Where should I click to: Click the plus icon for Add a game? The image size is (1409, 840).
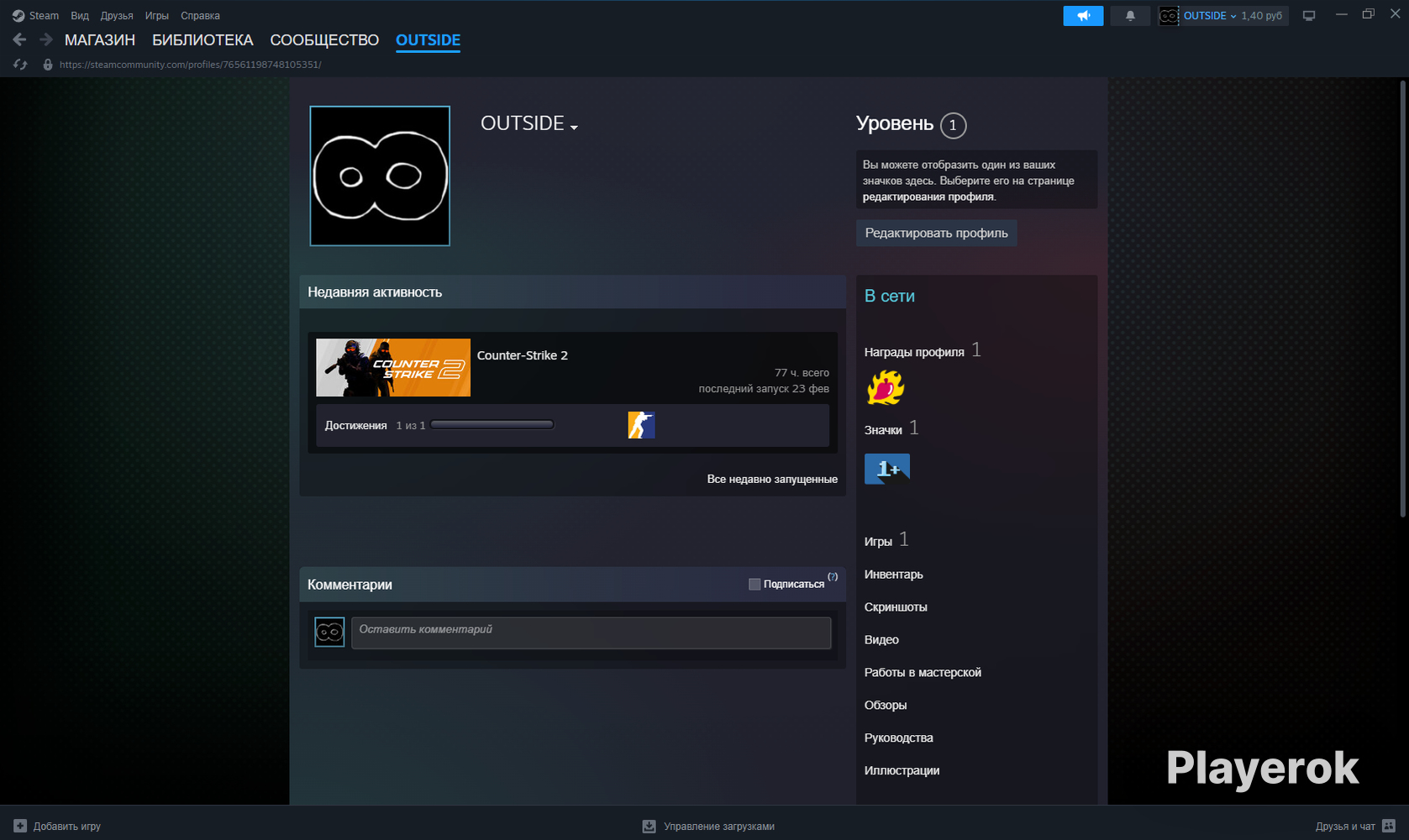20,826
